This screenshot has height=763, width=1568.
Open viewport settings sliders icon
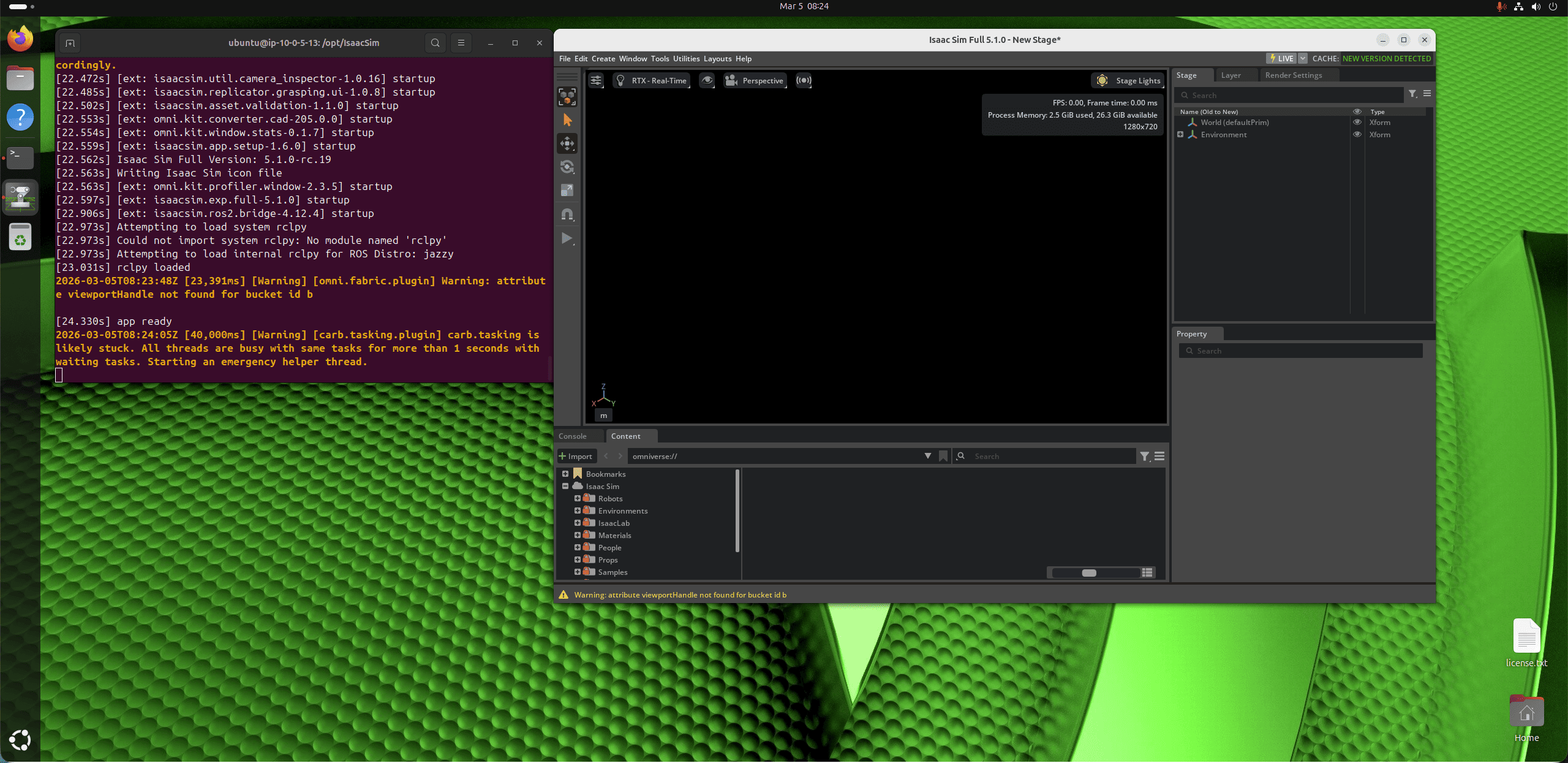point(596,80)
